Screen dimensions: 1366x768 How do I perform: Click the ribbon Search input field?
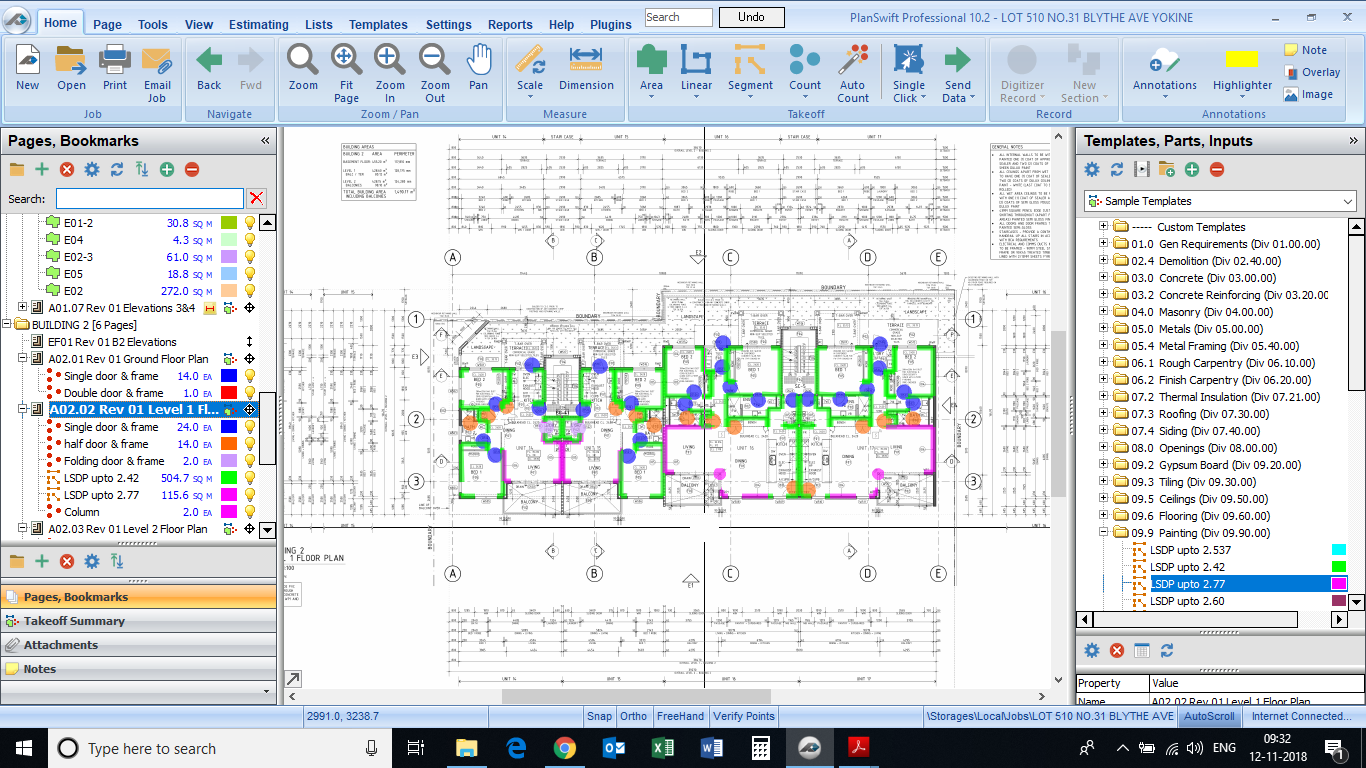pos(678,17)
